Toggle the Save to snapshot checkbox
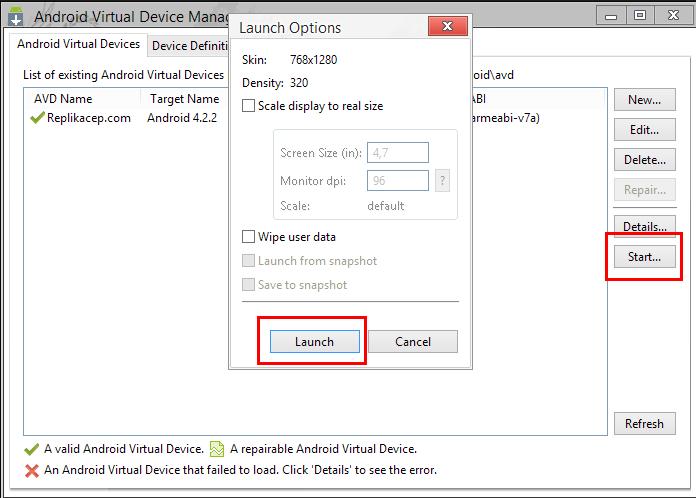The height and width of the screenshot is (498, 696). click(249, 285)
